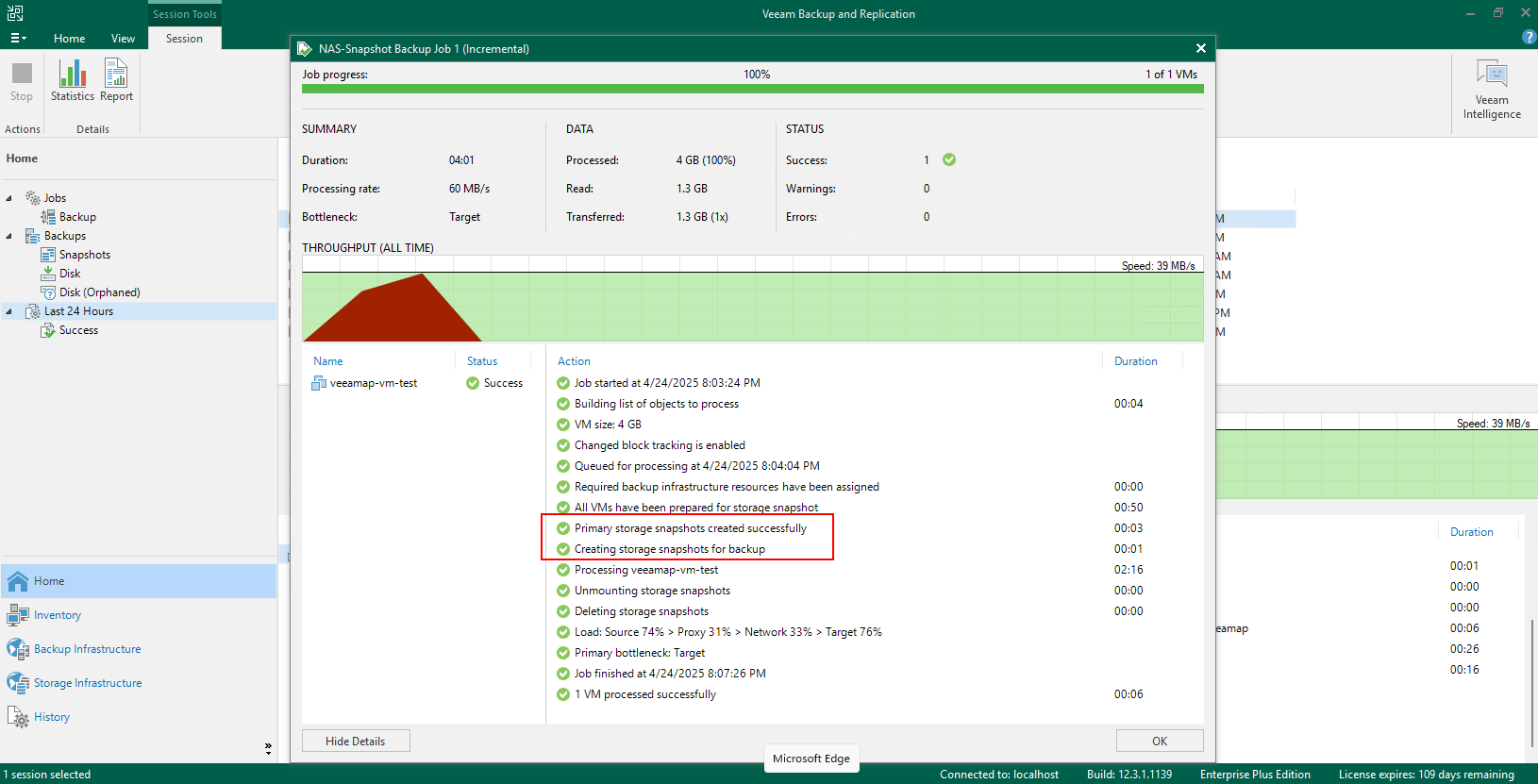Close the NAS-Snapshot Backup Job dialog
Screen dimensions: 1538x784
pos(1200,48)
